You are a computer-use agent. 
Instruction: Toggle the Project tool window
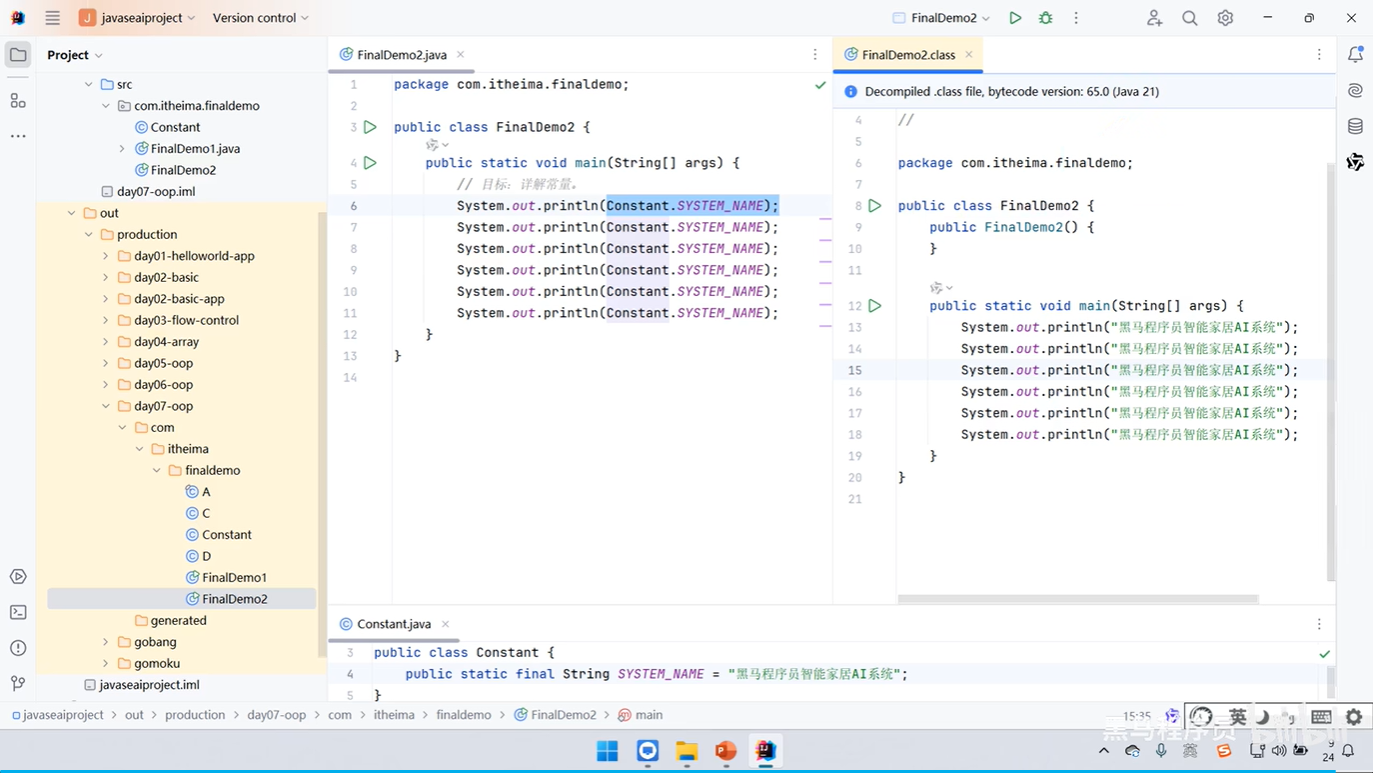pos(17,54)
